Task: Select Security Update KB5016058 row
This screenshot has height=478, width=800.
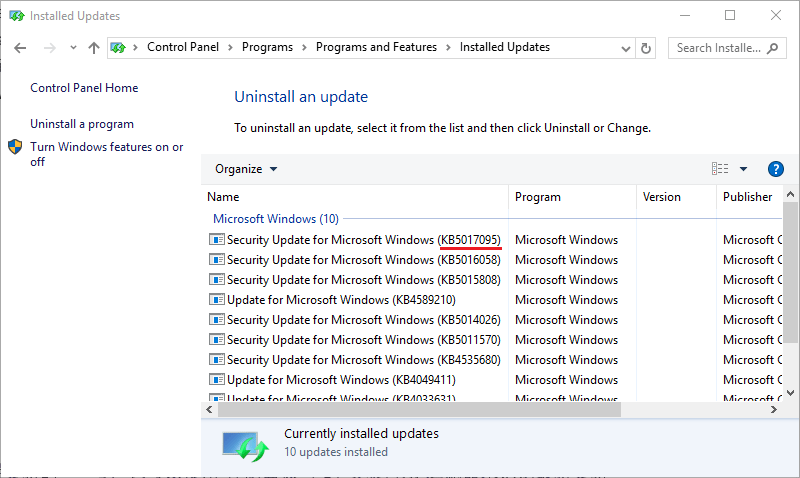Action: (495, 260)
